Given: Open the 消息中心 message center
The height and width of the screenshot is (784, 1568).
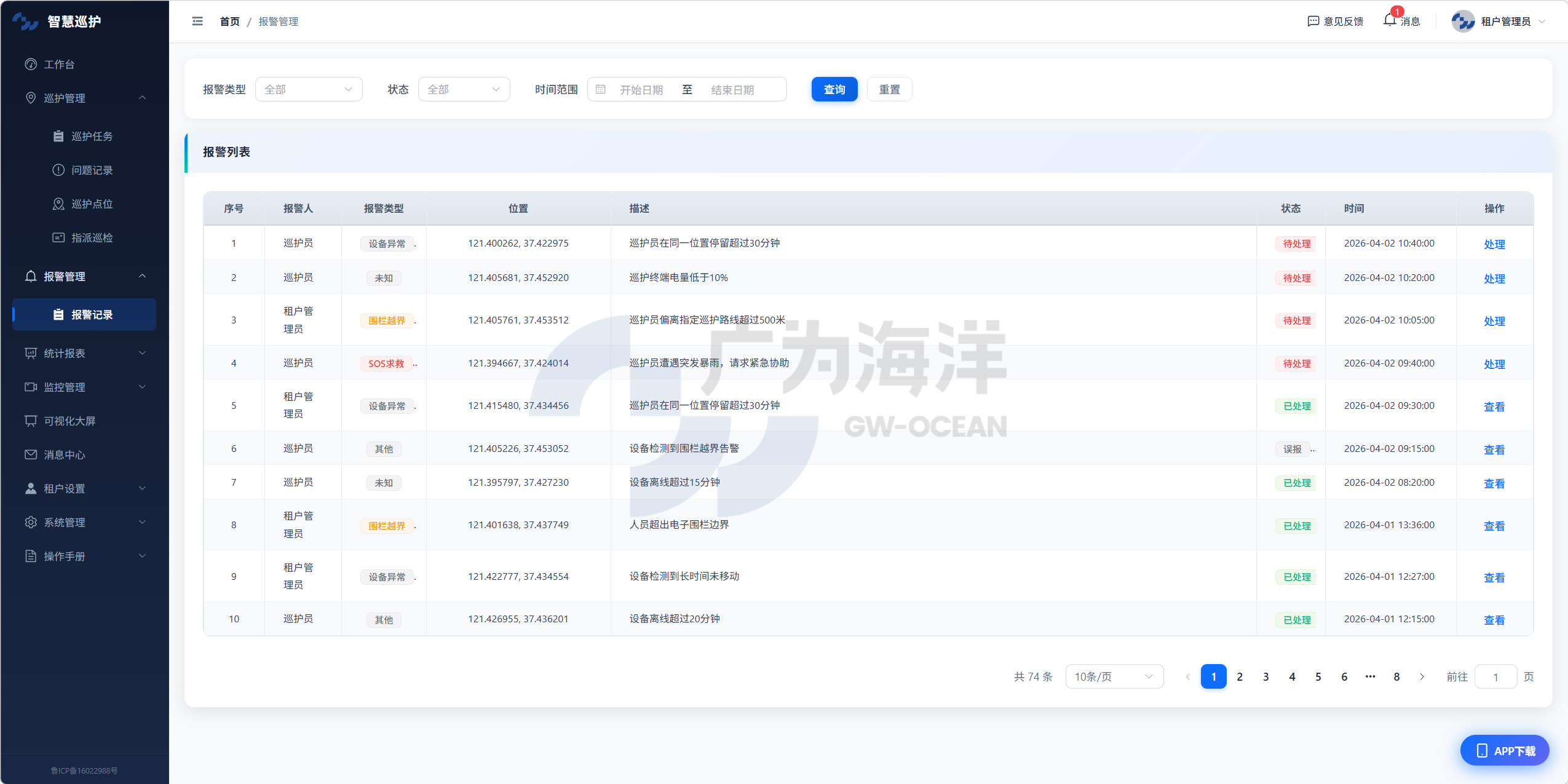Looking at the screenshot, I should coord(66,454).
